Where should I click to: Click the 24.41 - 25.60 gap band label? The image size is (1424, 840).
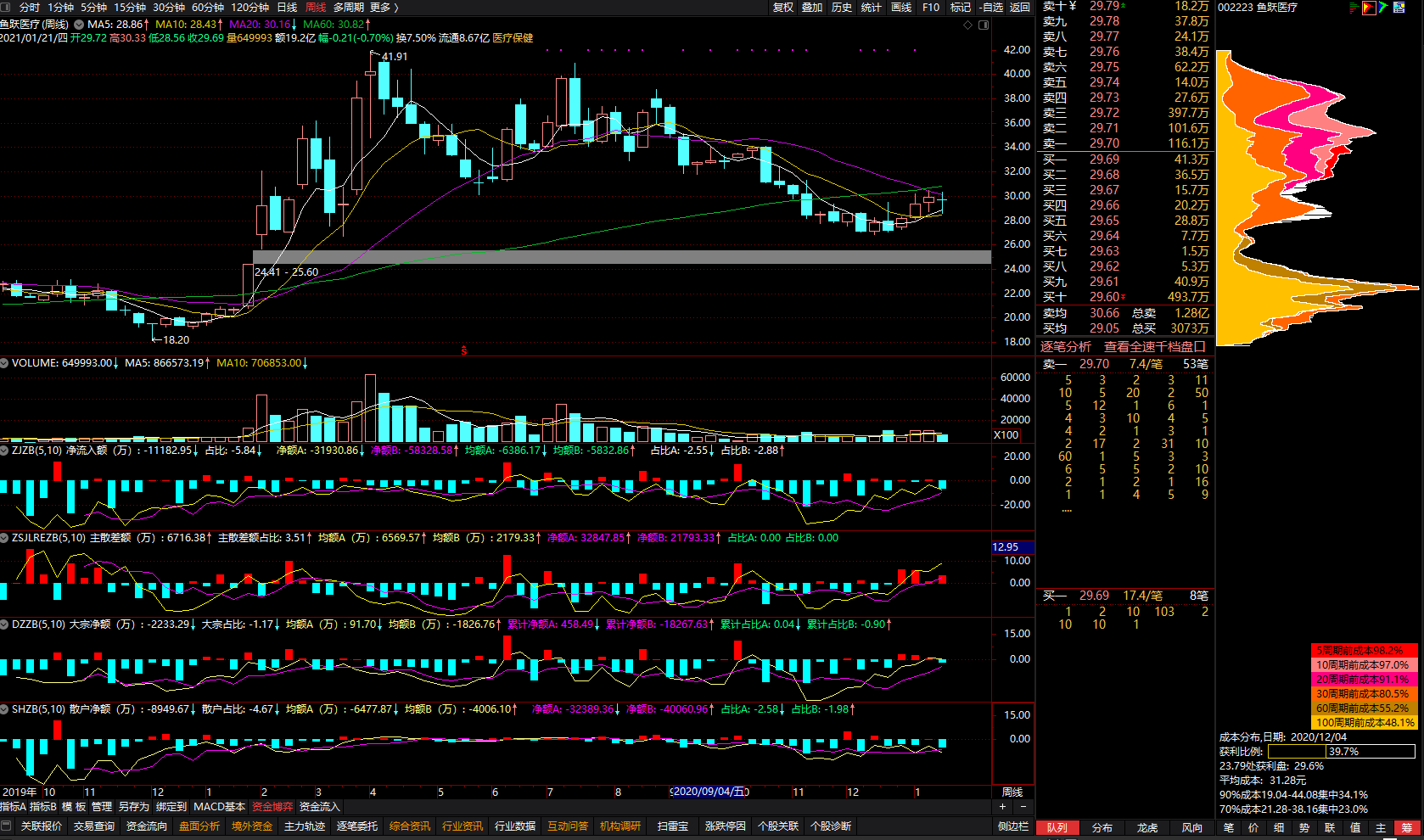[287, 272]
